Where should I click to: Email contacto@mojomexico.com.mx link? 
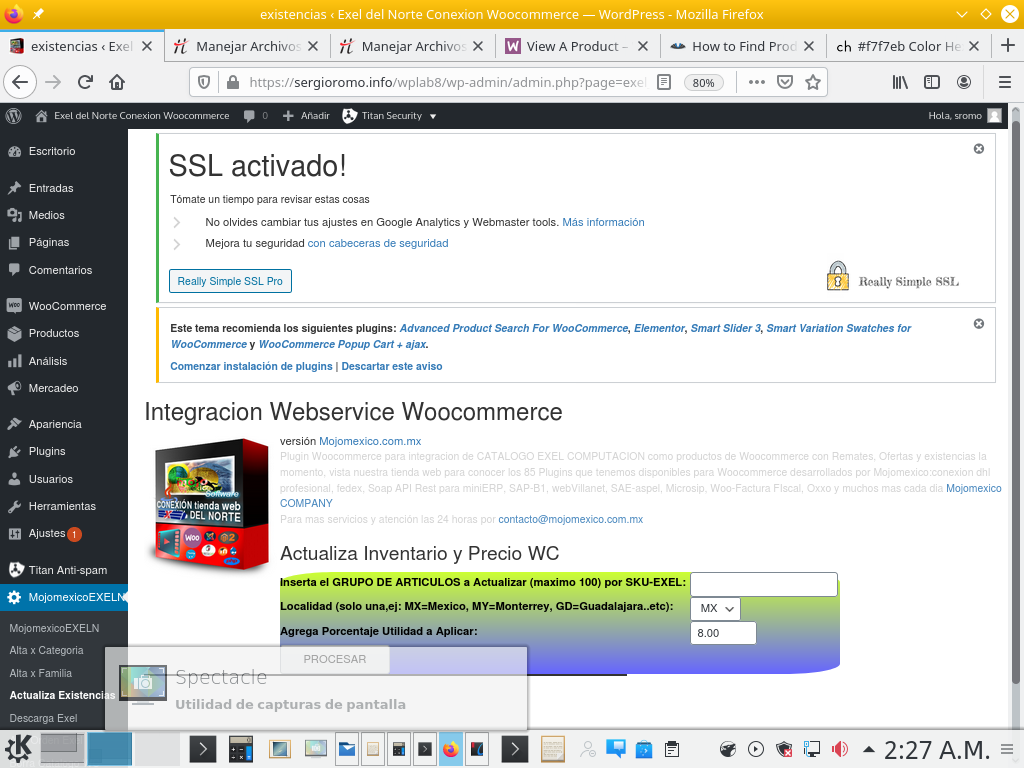[570, 519]
